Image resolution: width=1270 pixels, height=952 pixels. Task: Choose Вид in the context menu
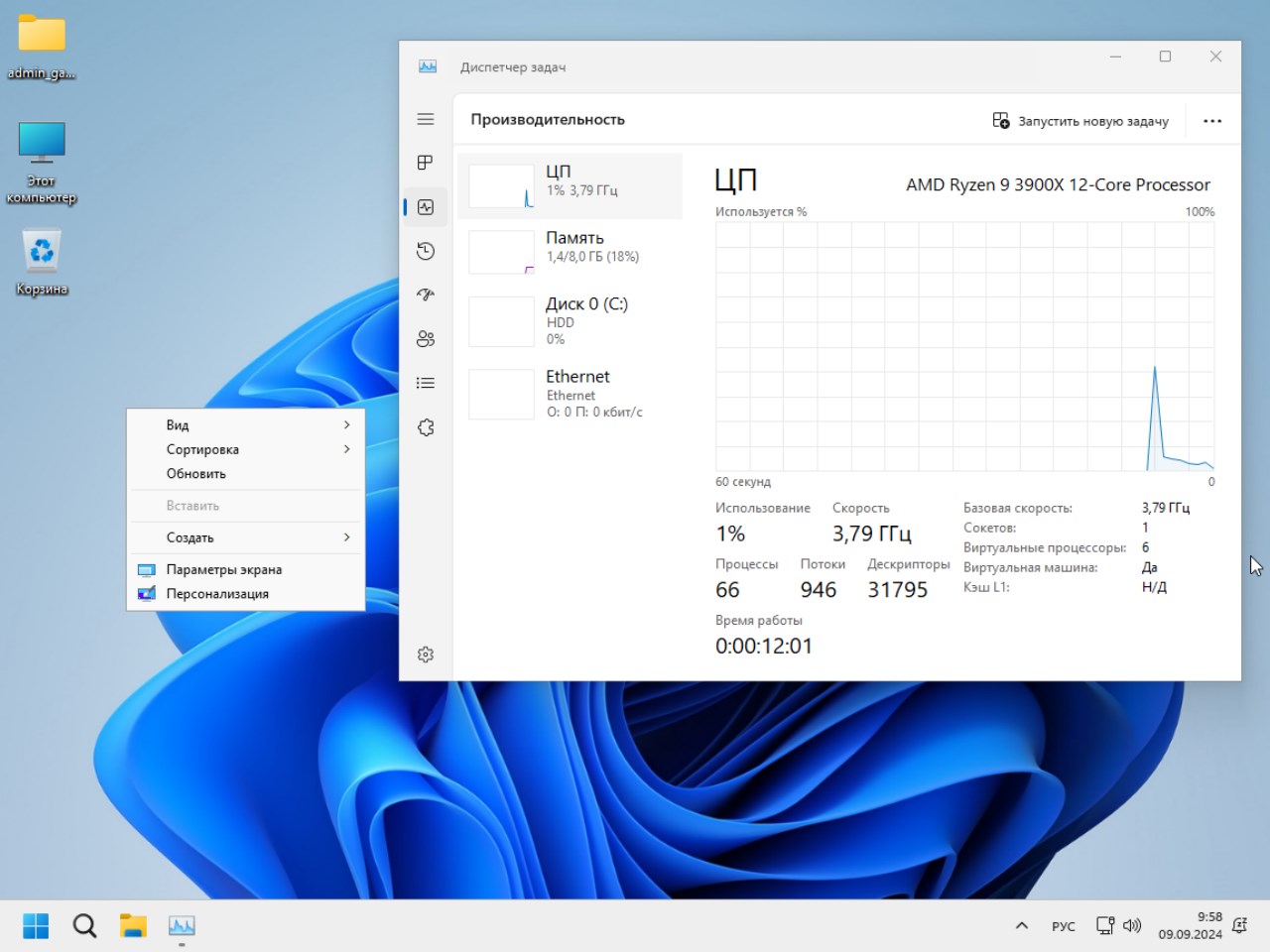click(x=246, y=424)
